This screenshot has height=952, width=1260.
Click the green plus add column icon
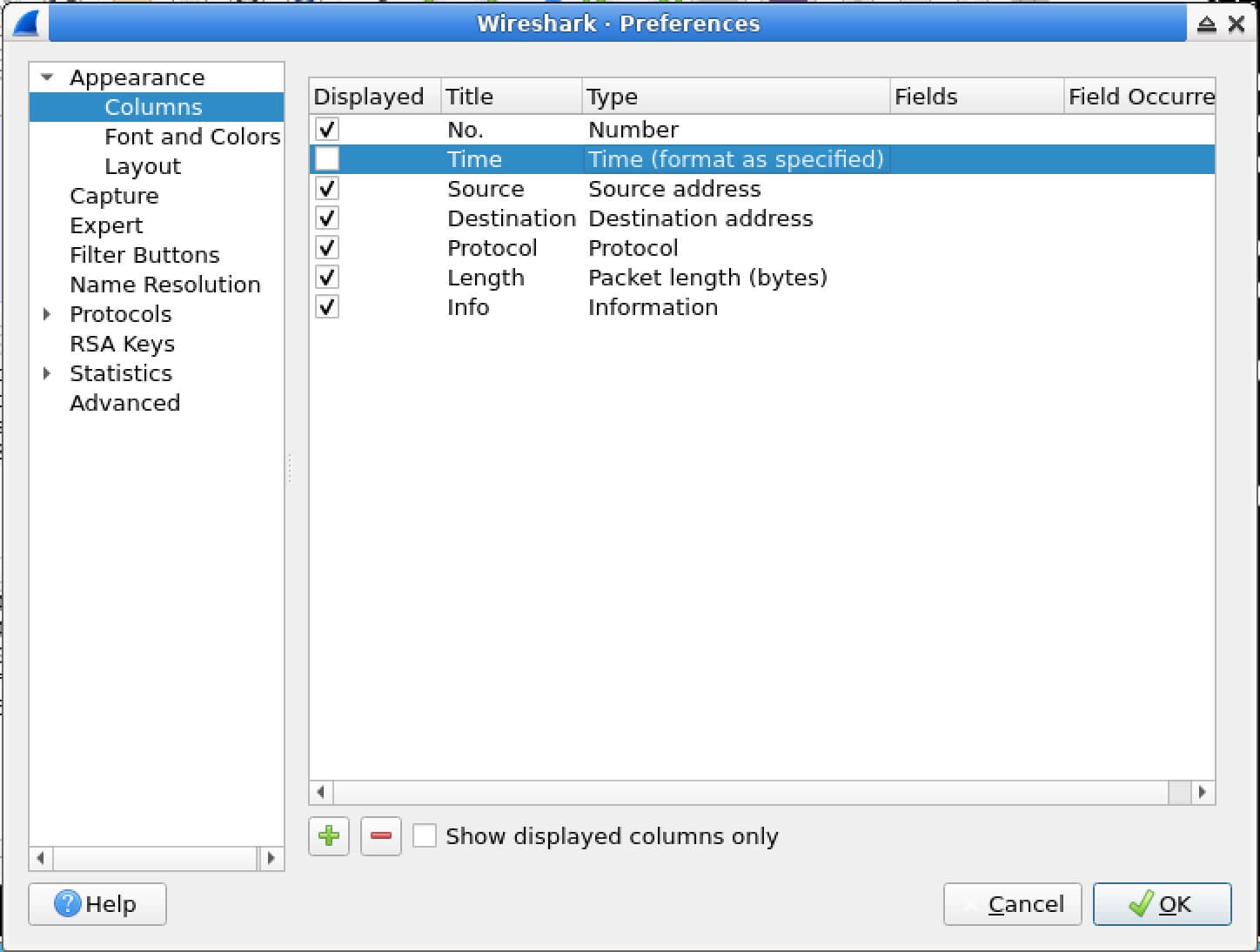[x=329, y=836]
